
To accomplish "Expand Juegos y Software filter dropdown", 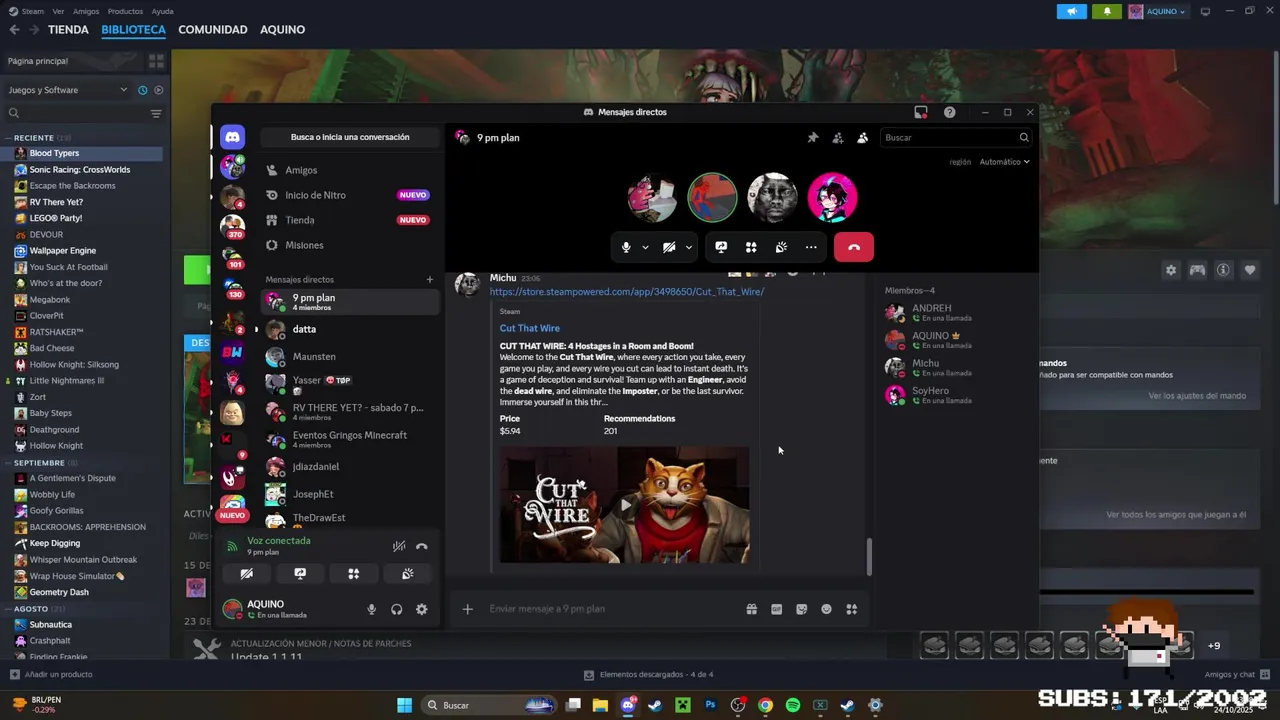I will [68, 90].
